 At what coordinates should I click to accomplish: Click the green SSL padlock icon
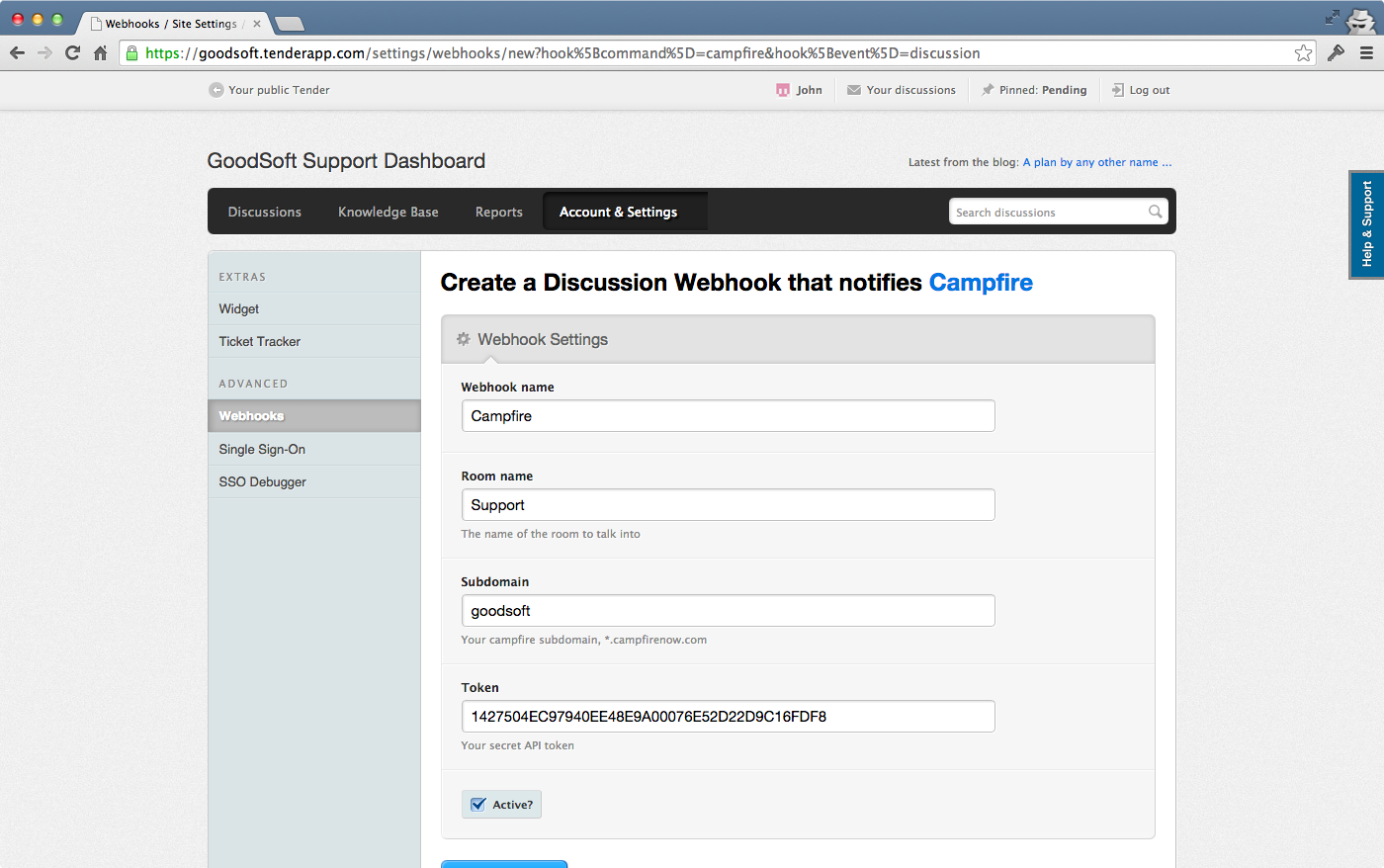pos(132,53)
